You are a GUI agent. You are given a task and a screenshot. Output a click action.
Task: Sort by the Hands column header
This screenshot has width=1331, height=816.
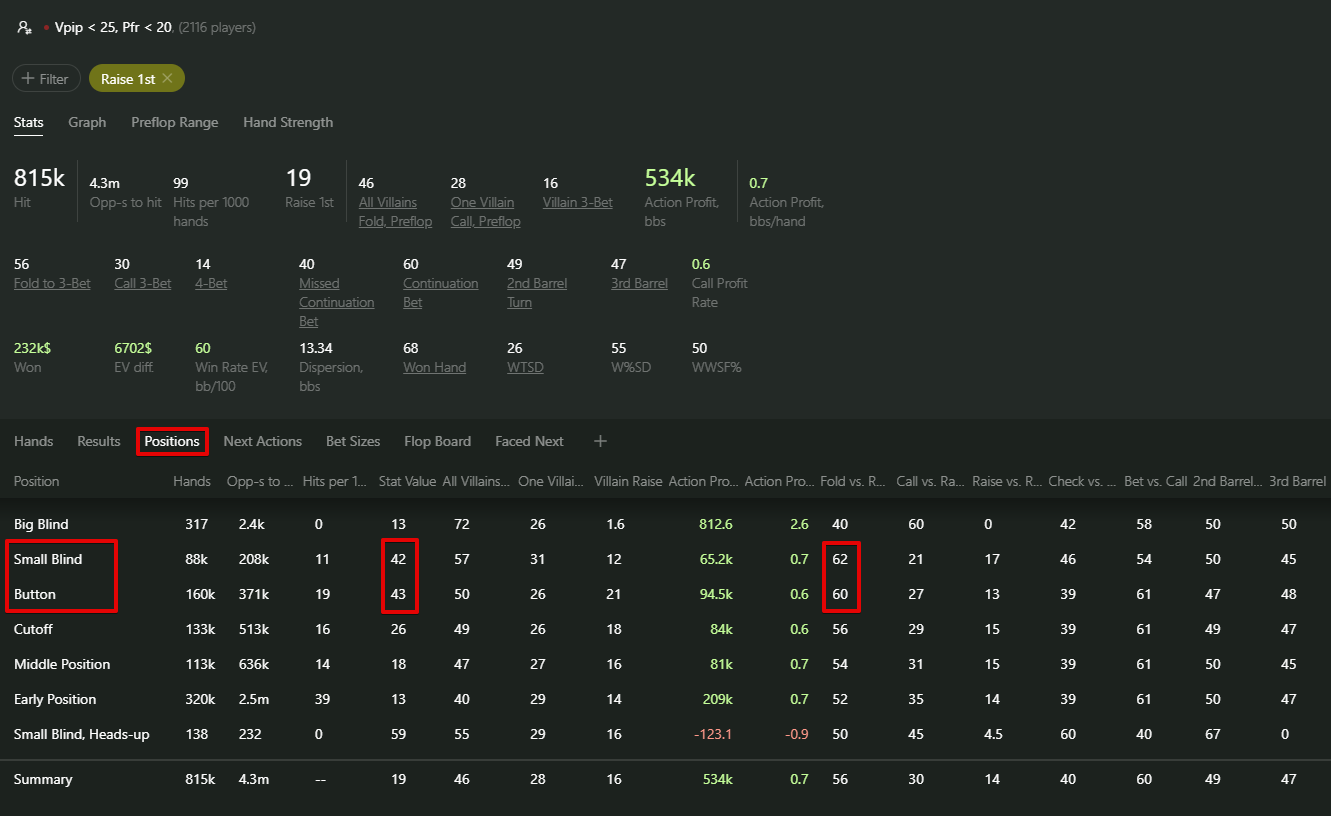coord(191,481)
